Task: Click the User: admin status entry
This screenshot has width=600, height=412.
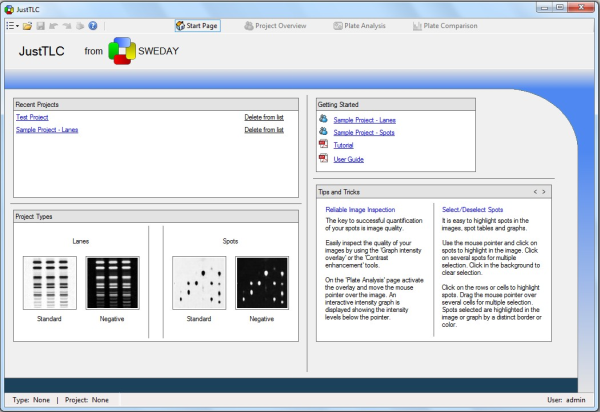Action: pos(566,400)
